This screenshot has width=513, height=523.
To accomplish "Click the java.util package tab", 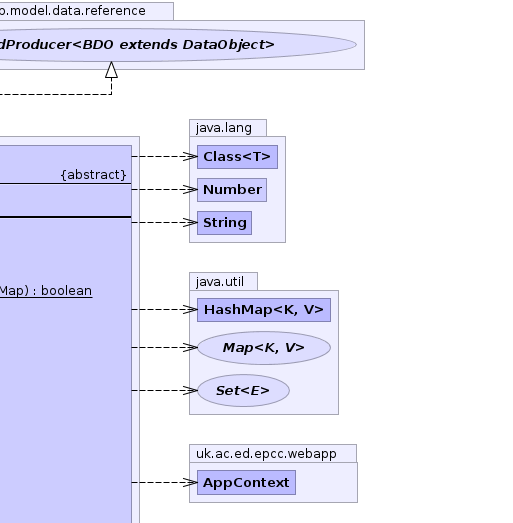I will [x=223, y=282].
